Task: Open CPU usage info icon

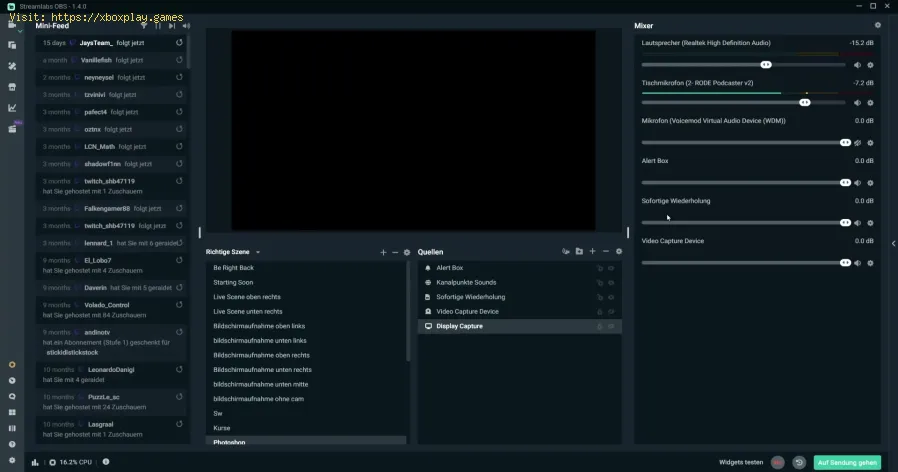Action: pos(106,462)
